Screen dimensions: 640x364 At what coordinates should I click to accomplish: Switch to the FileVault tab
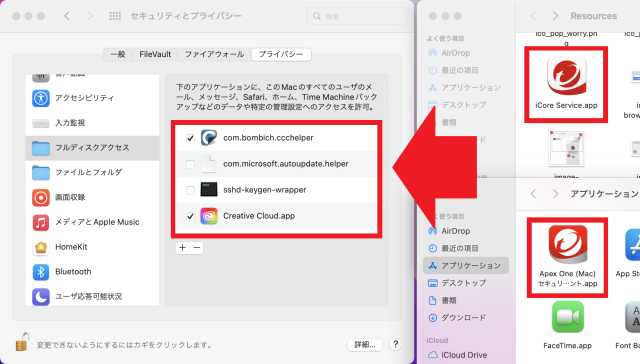point(155,54)
